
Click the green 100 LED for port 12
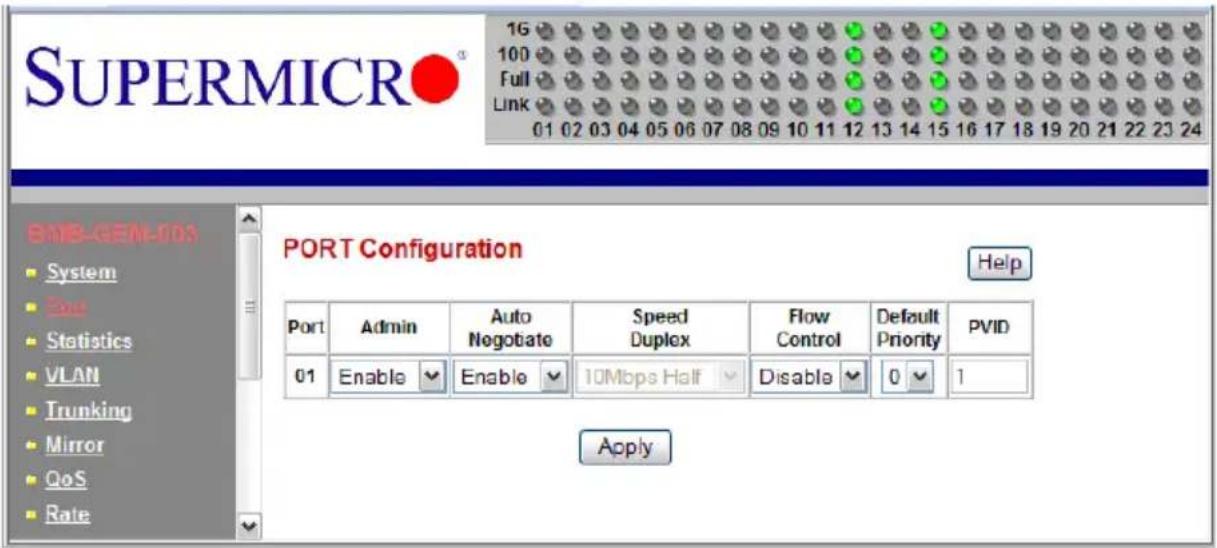pos(853,54)
